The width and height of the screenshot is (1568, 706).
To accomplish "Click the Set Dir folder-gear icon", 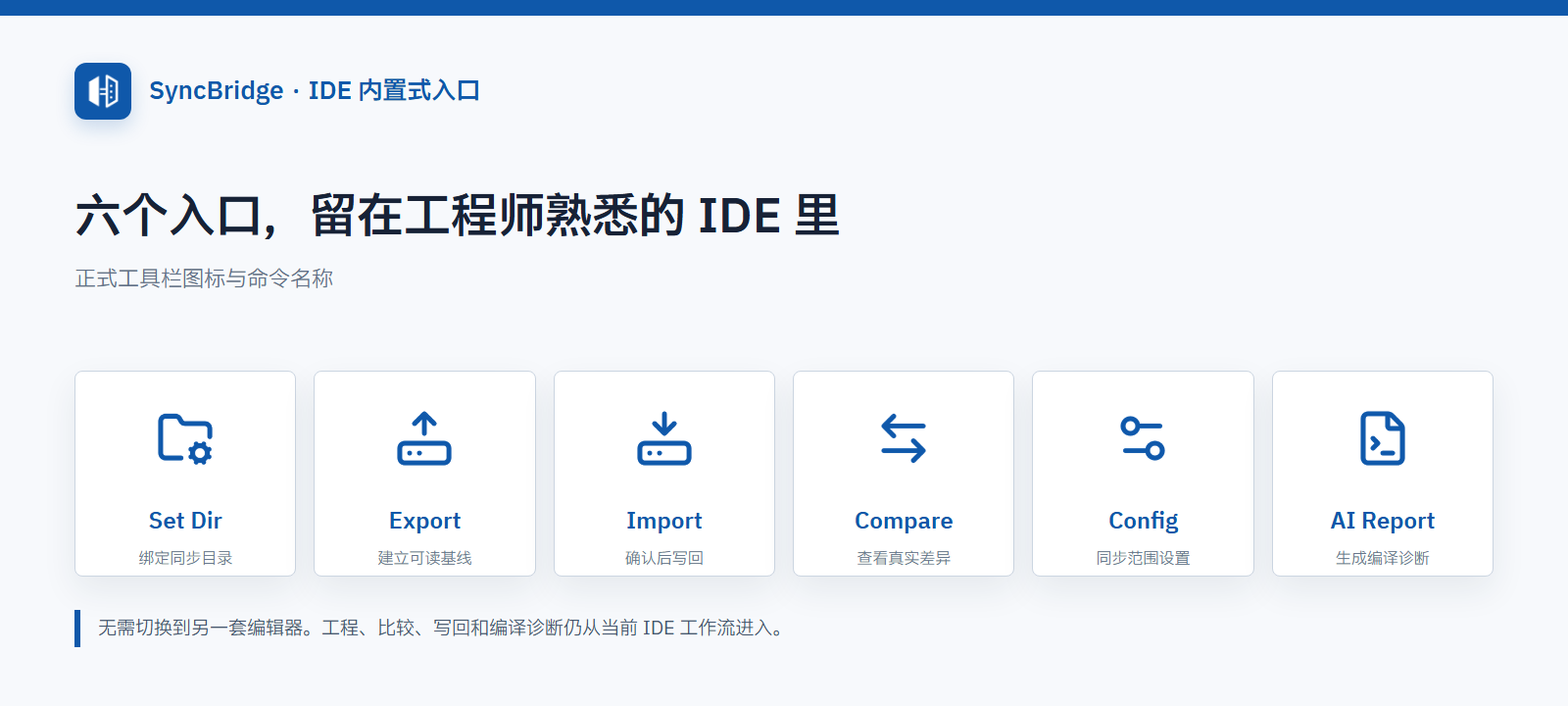I will (185, 438).
